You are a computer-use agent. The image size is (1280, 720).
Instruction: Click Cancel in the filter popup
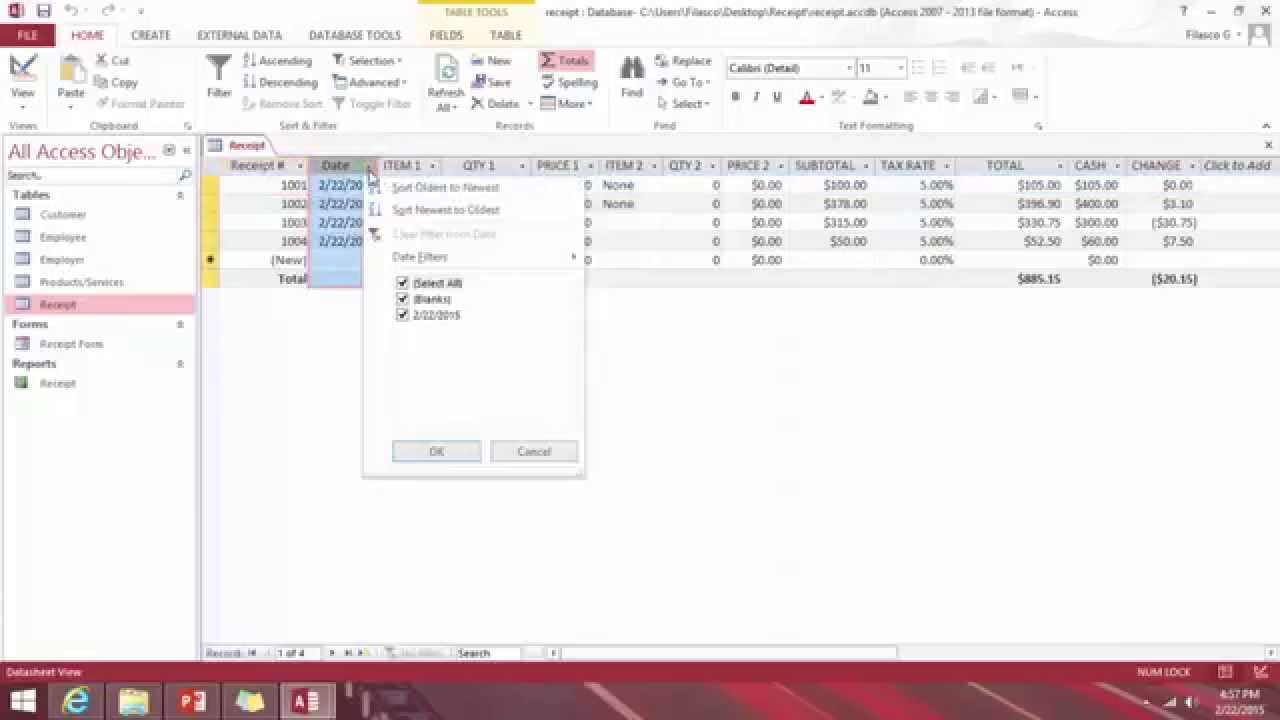point(534,452)
